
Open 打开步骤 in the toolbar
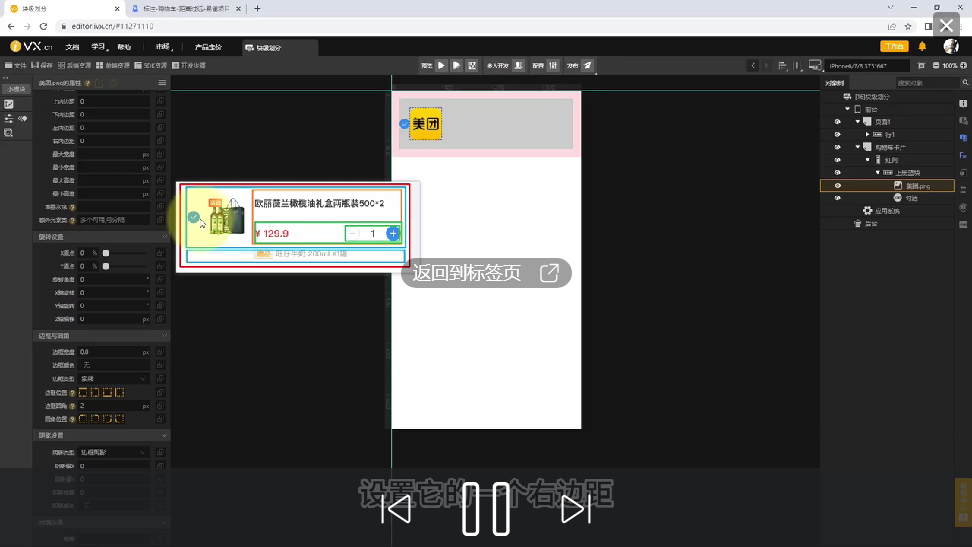189,65
